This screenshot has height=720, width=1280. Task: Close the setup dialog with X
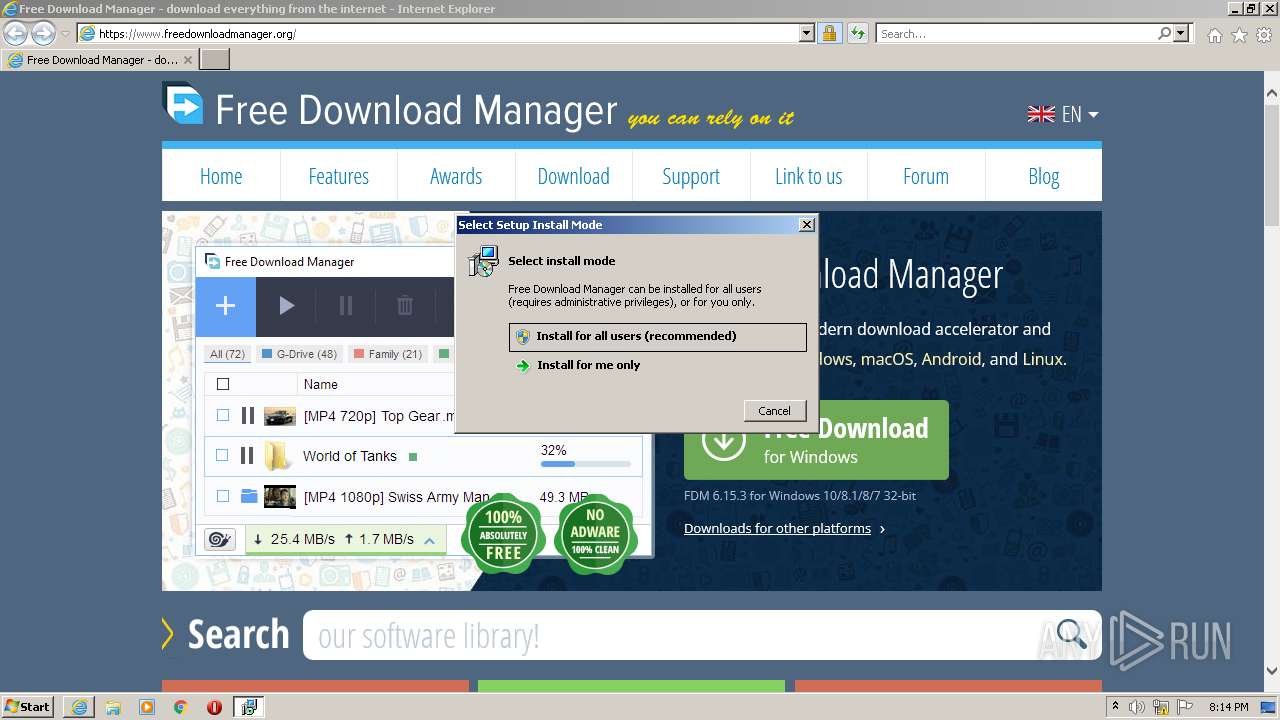tap(807, 225)
